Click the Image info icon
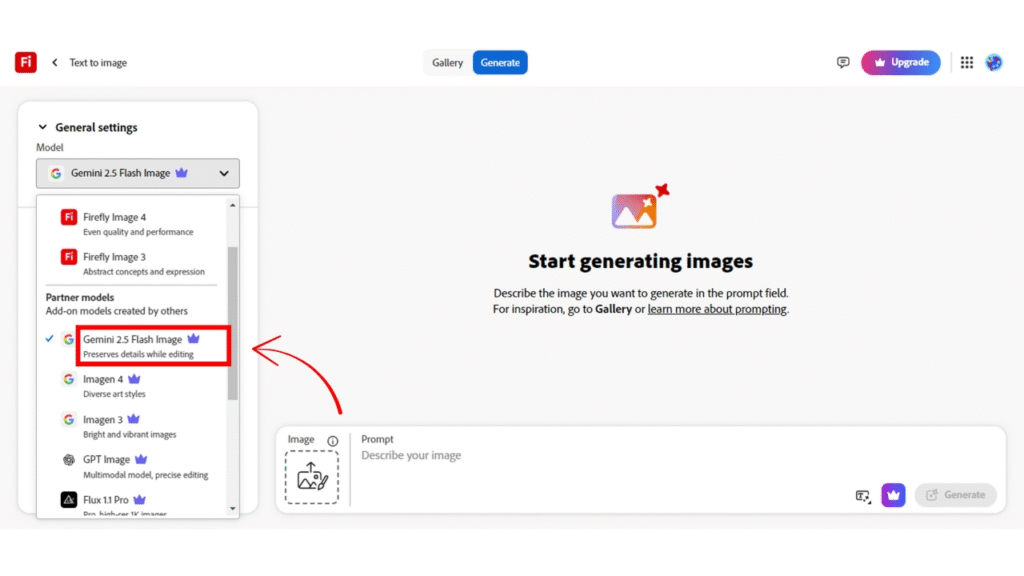 pyautogui.click(x=333, y=441)
